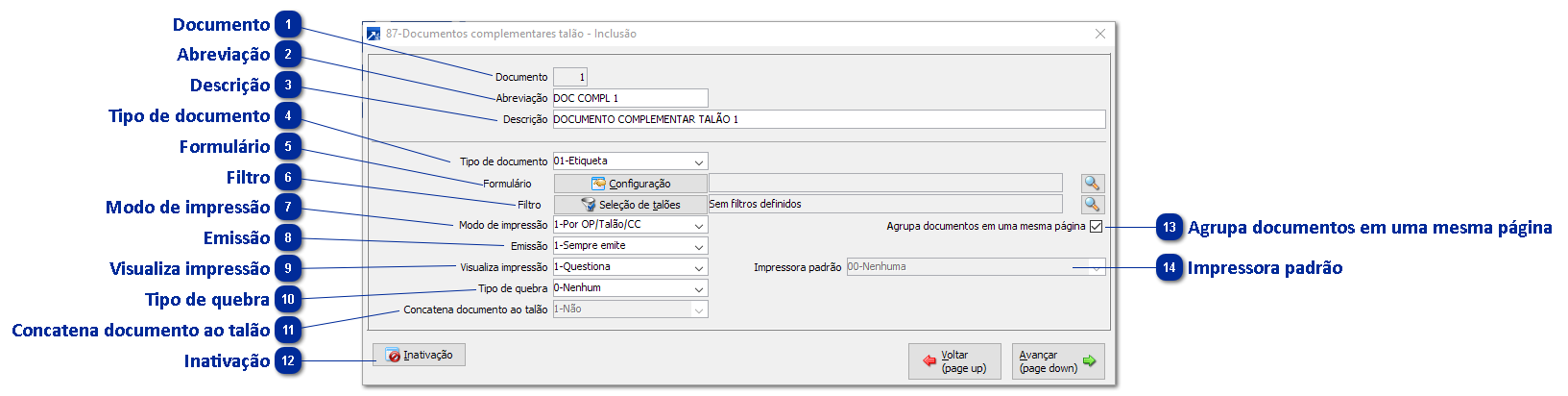Toggle Agrupa documentos em uma mesma página checkbox

click(x=1097, y=227)
